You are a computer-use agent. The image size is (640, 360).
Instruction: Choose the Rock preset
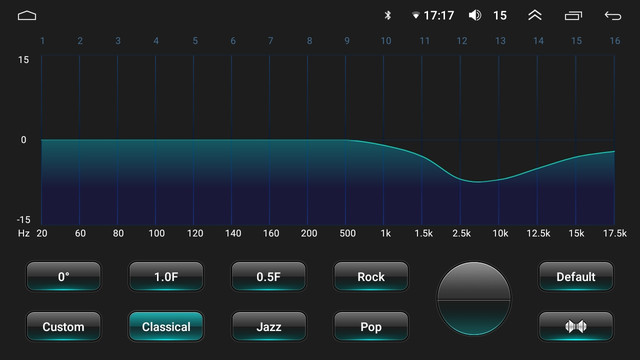coord(371,276)
